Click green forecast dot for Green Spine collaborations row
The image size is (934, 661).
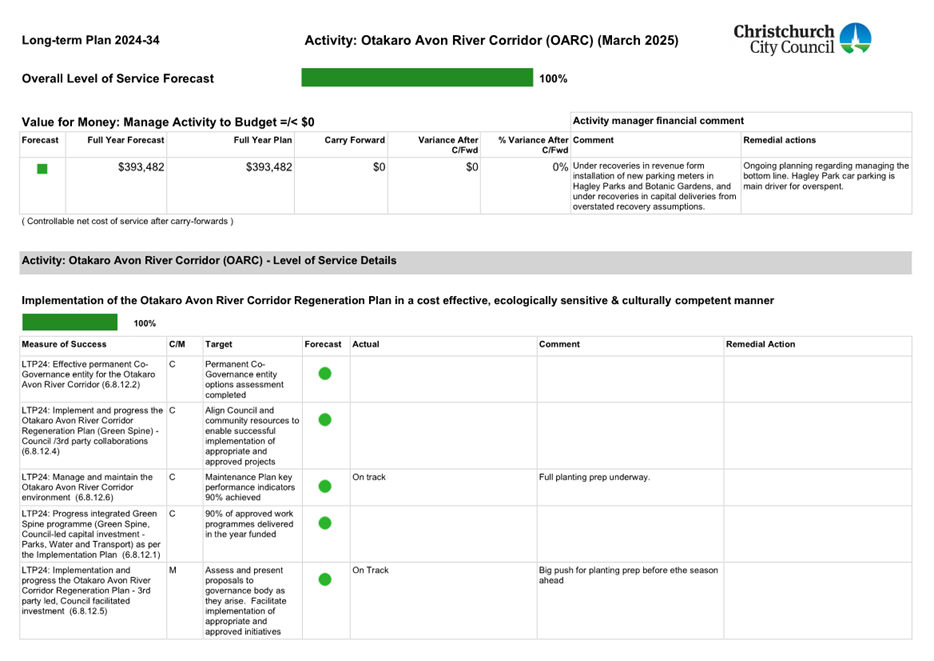325,420
